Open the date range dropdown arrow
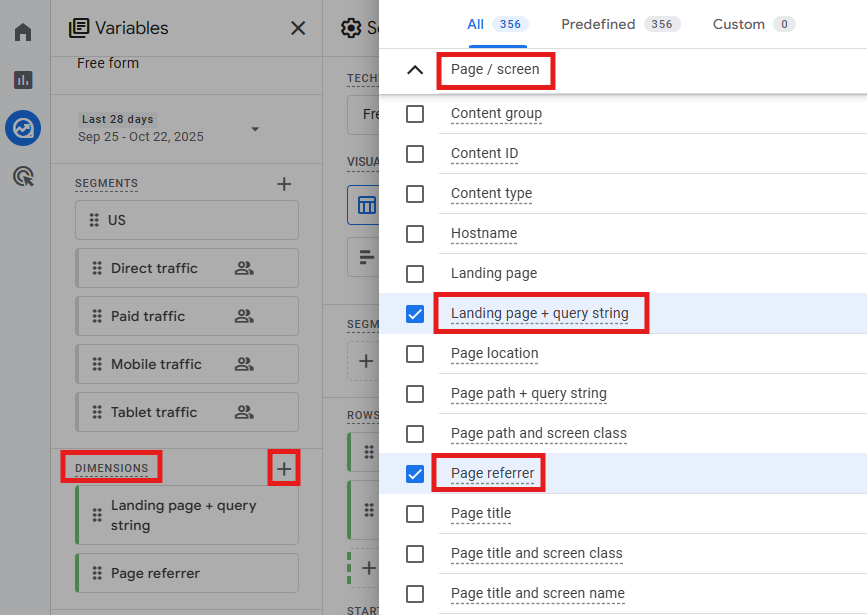Viewport: 867px width, 615px height. 255,129
